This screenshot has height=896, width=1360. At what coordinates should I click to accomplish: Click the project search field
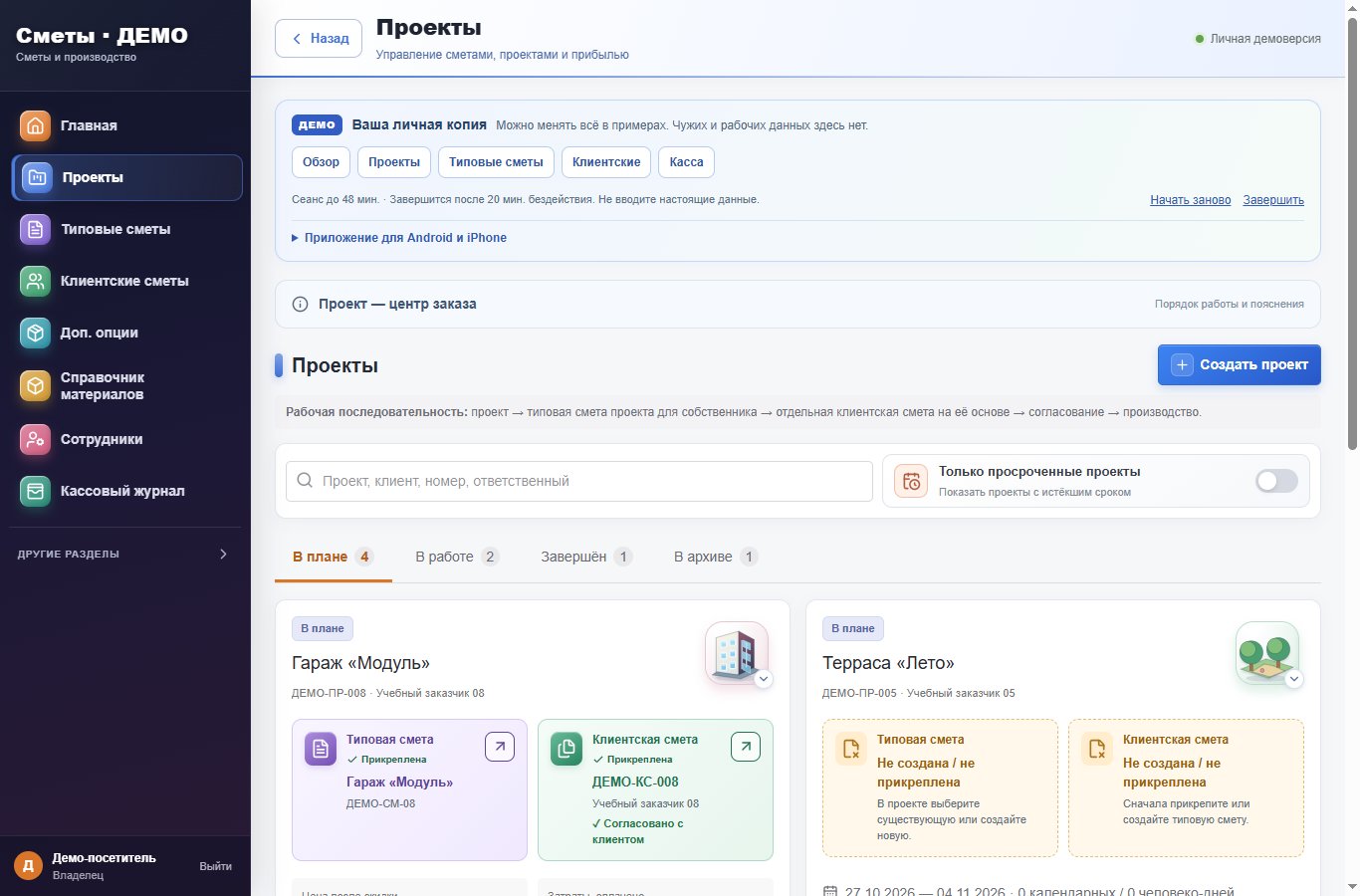pos(579,481)
